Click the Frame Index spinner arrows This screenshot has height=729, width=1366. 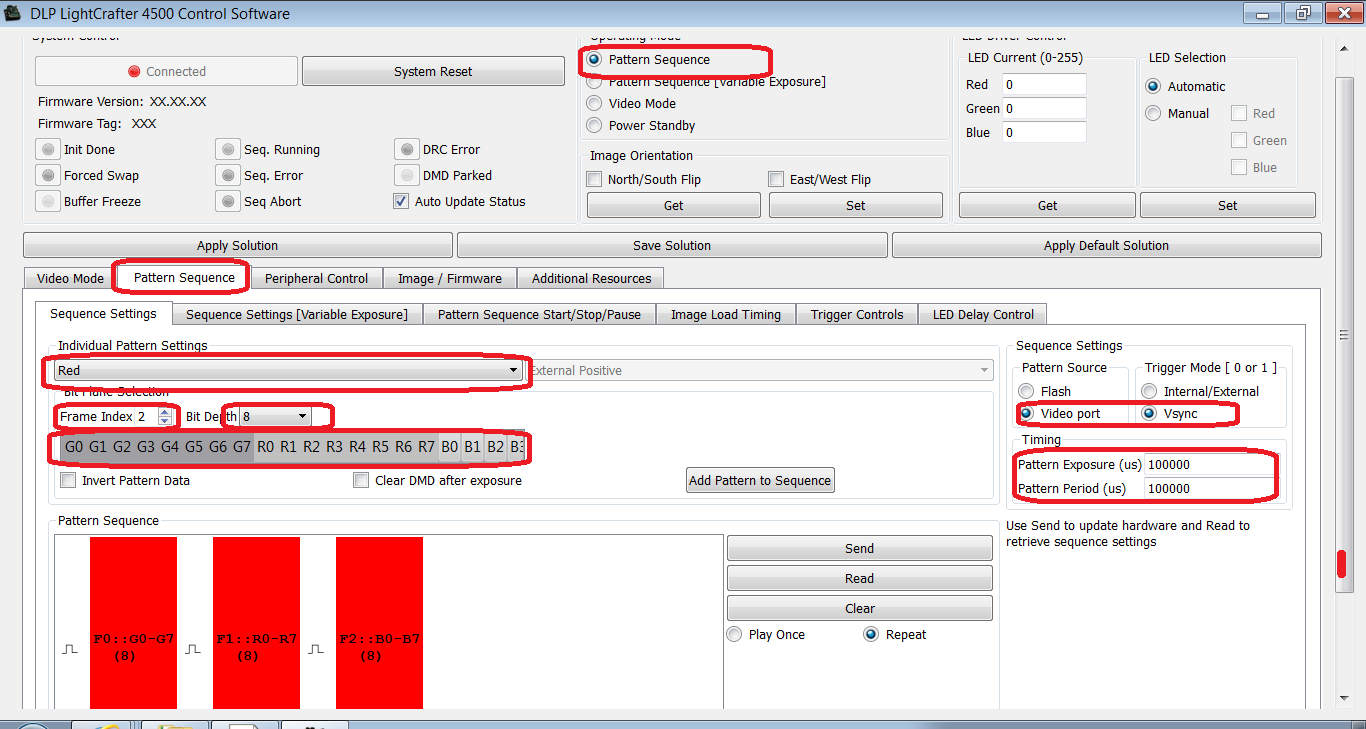pyautogui.click(x=166, y=416)
